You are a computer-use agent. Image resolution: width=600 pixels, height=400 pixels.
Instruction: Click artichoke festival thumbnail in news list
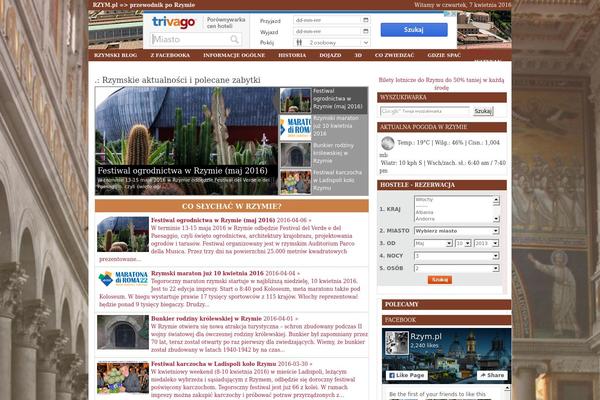coord(123,378)
